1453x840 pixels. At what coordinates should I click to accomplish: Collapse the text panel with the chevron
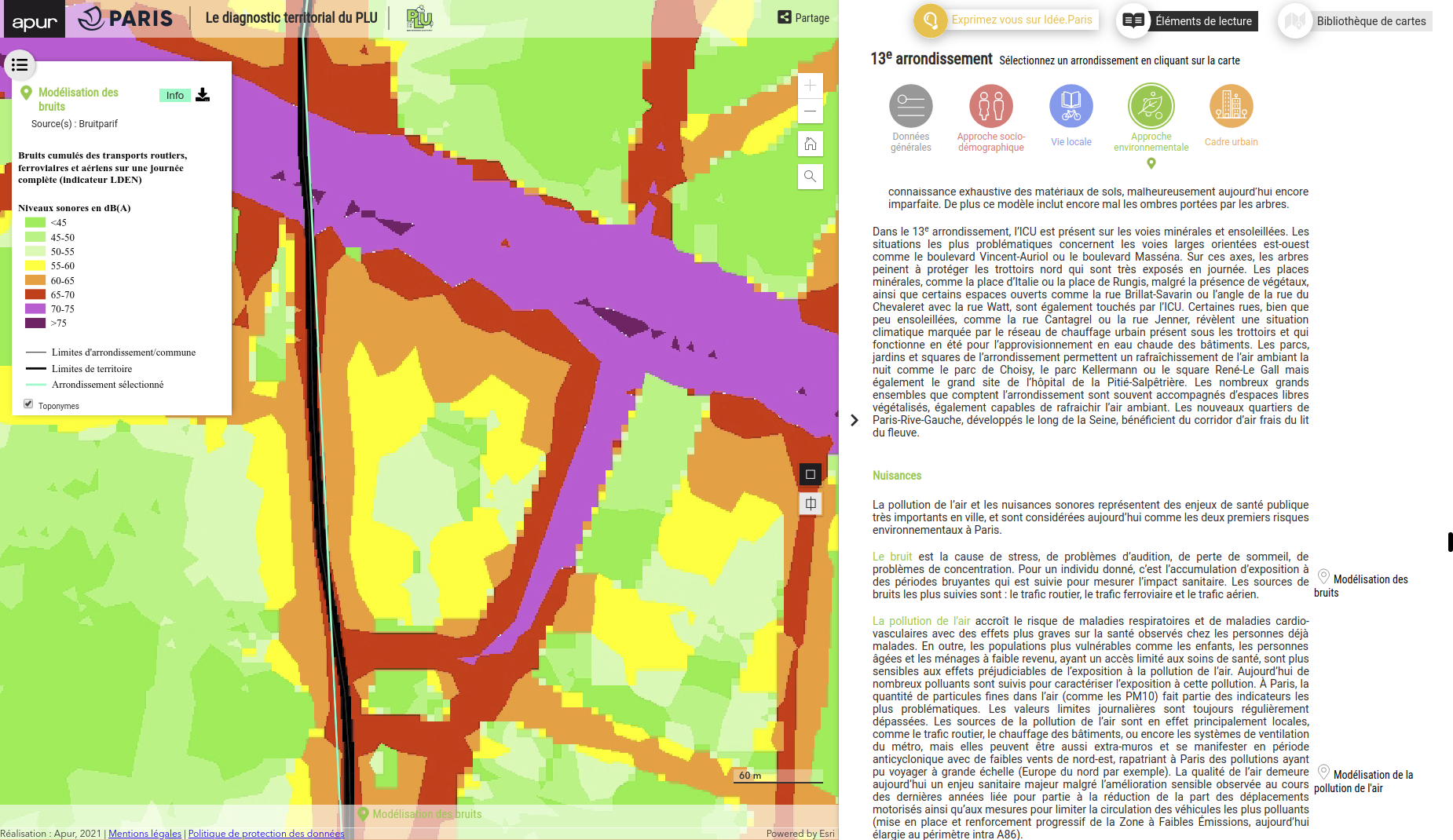click(855, 421)
